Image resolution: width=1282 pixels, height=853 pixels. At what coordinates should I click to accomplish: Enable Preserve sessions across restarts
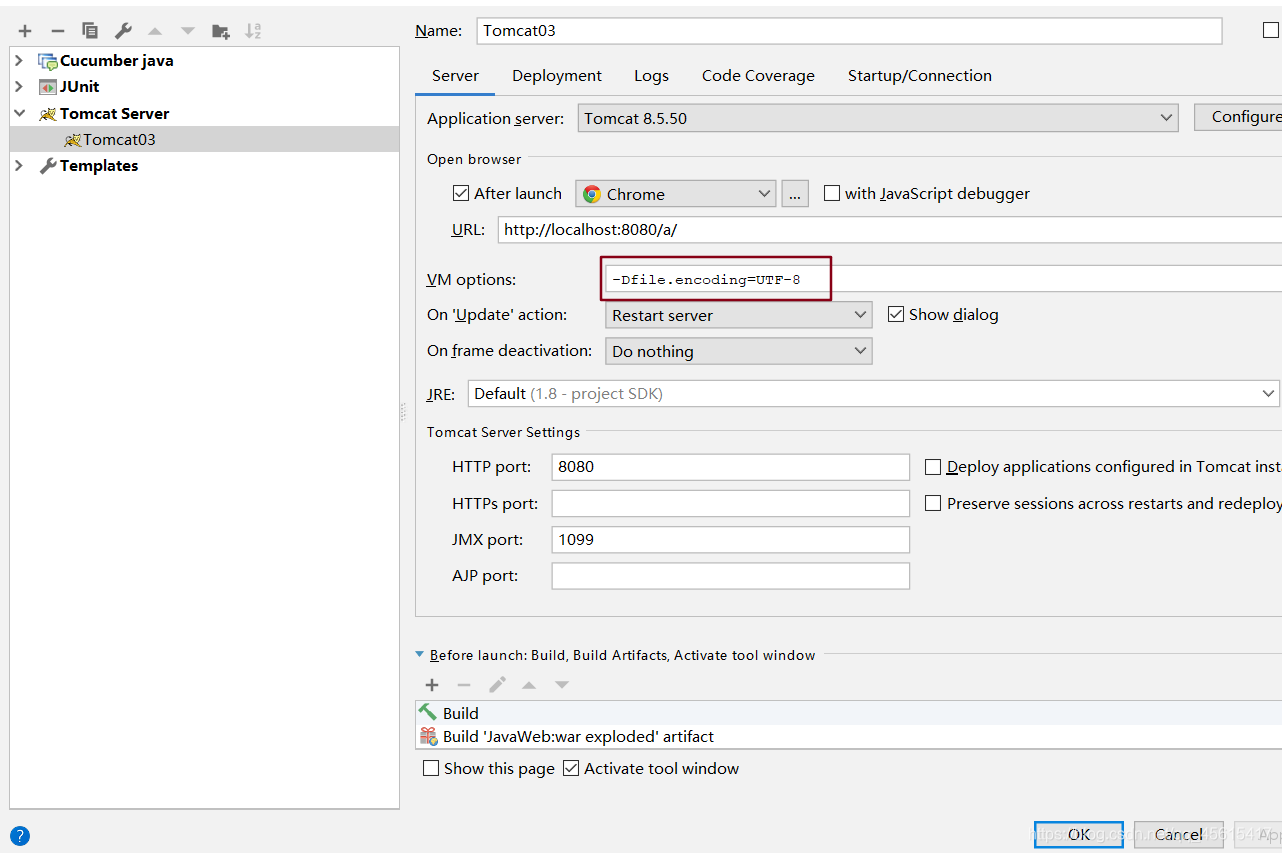pyautogui.click(x=933, y=503)
